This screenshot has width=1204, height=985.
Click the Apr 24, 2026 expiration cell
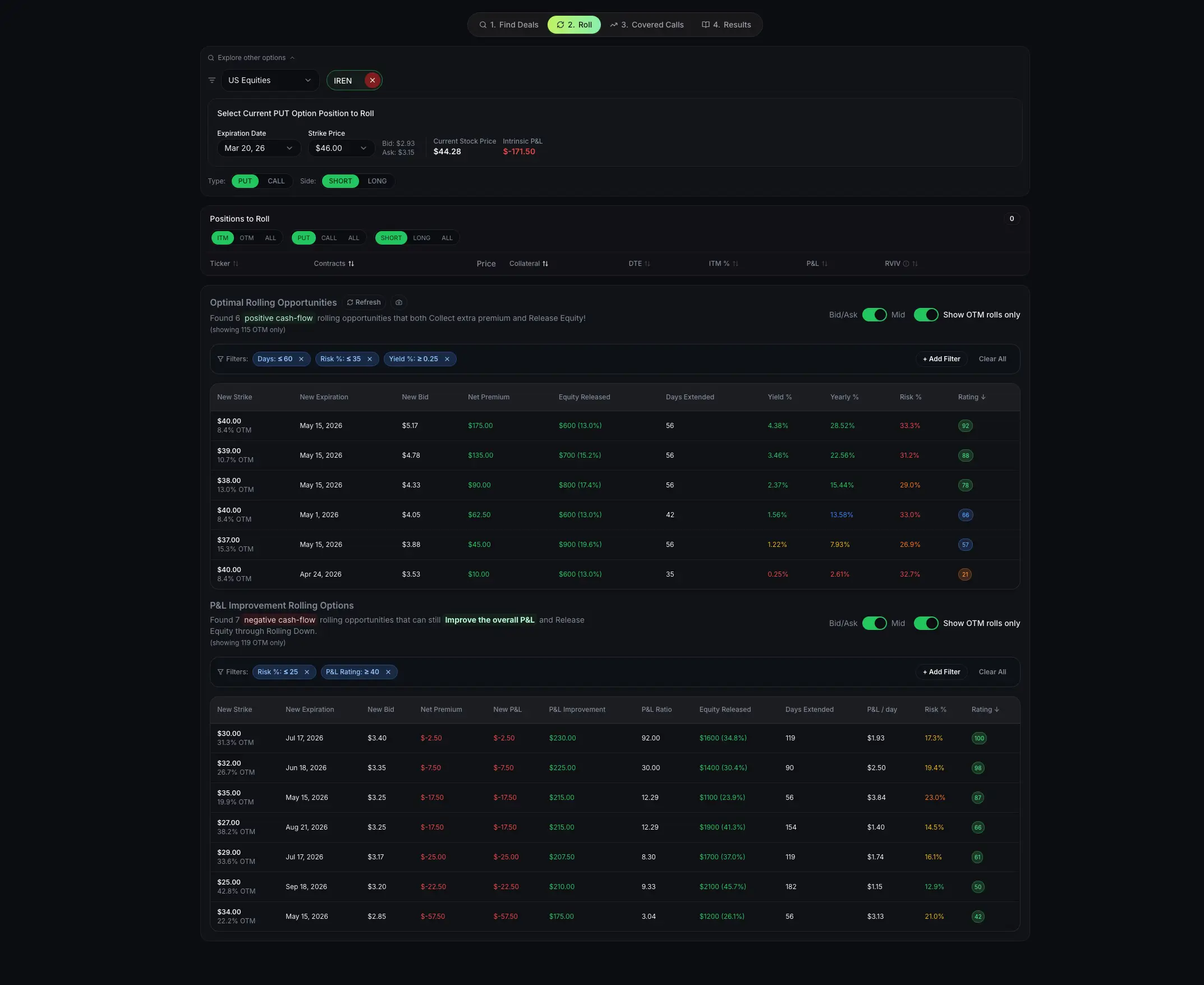tap(320, 575)
